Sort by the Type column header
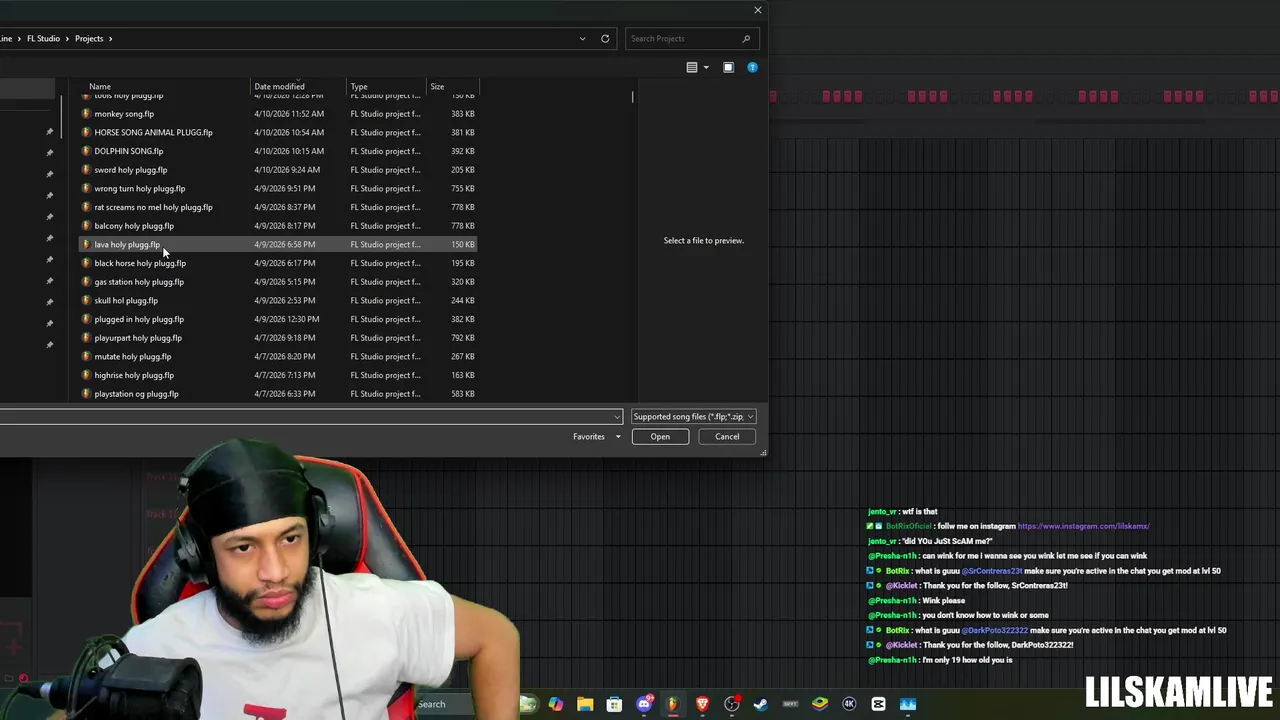Image resolution: width=1280 pixels, height=720 pixels. (x=386, y=87)
